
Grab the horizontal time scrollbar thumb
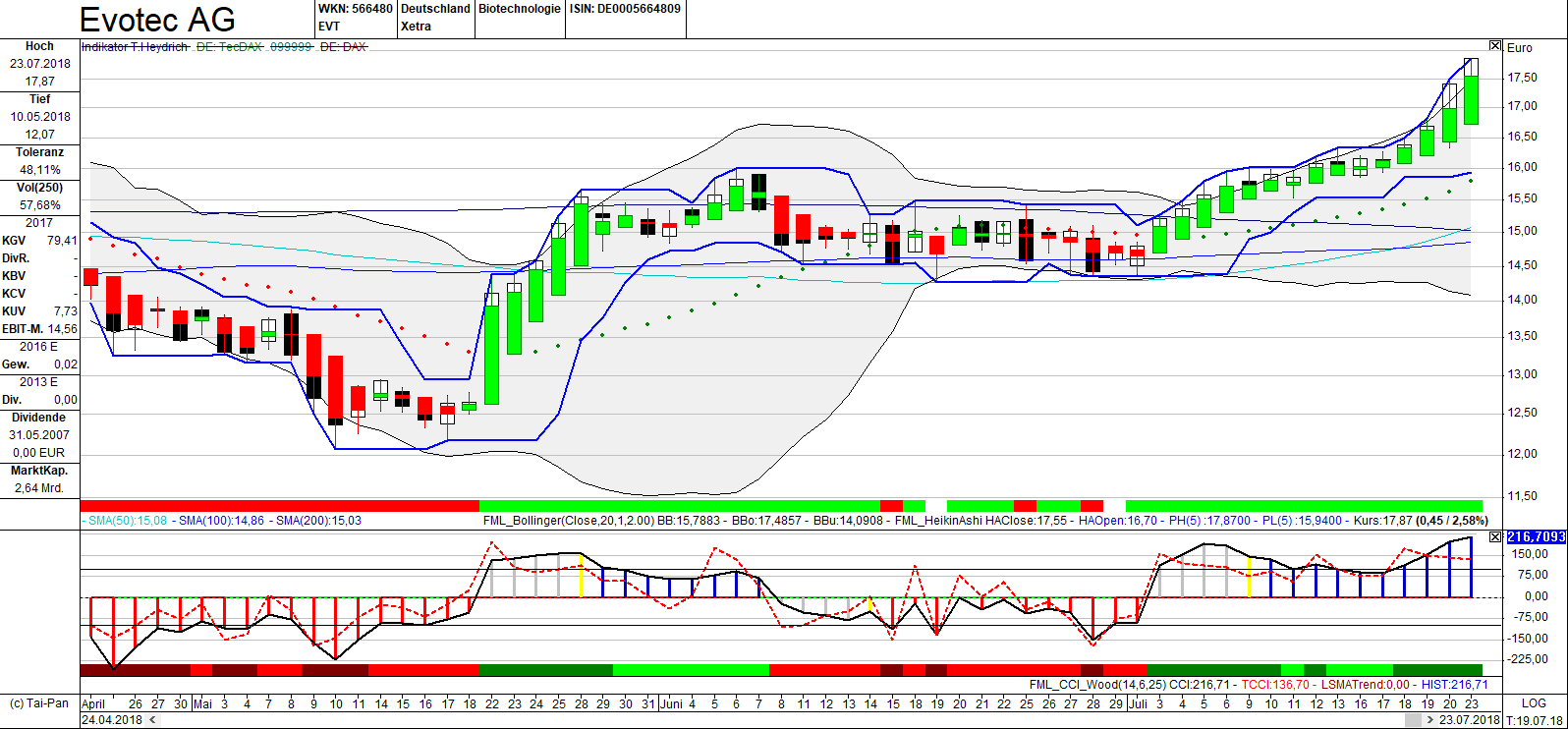pos(1414,720)
